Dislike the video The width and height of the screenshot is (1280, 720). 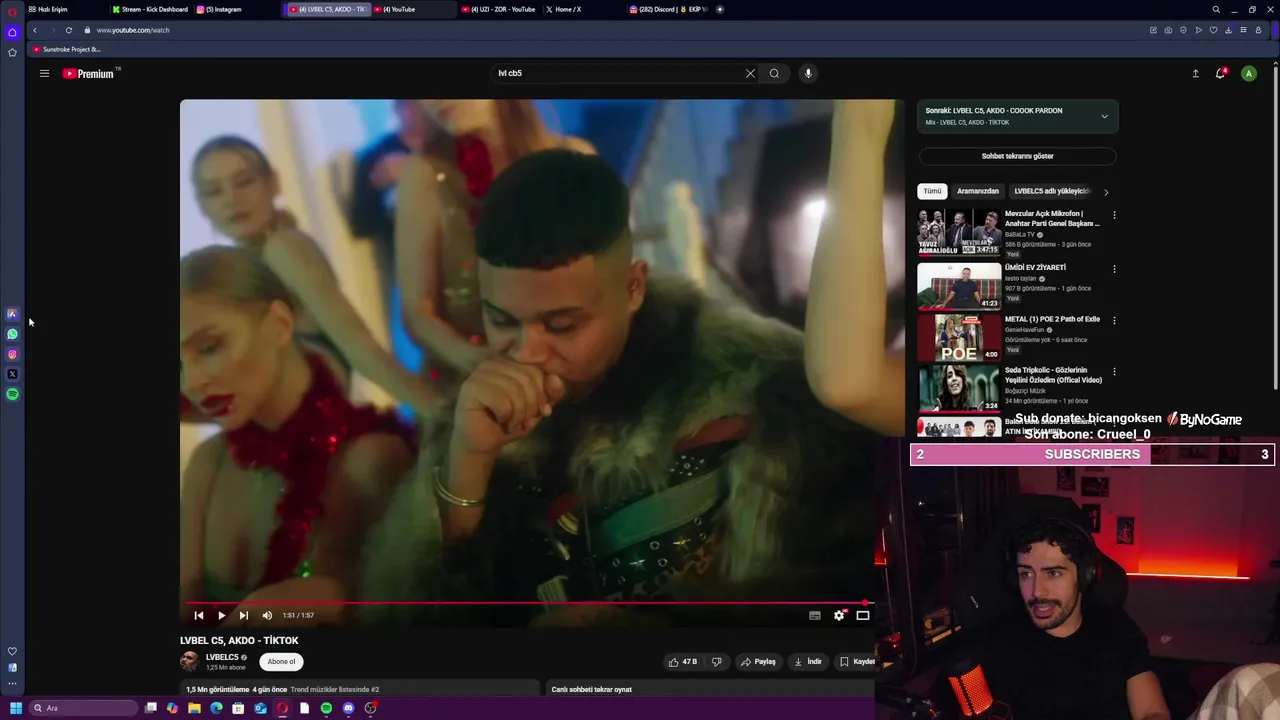(716, 661)
